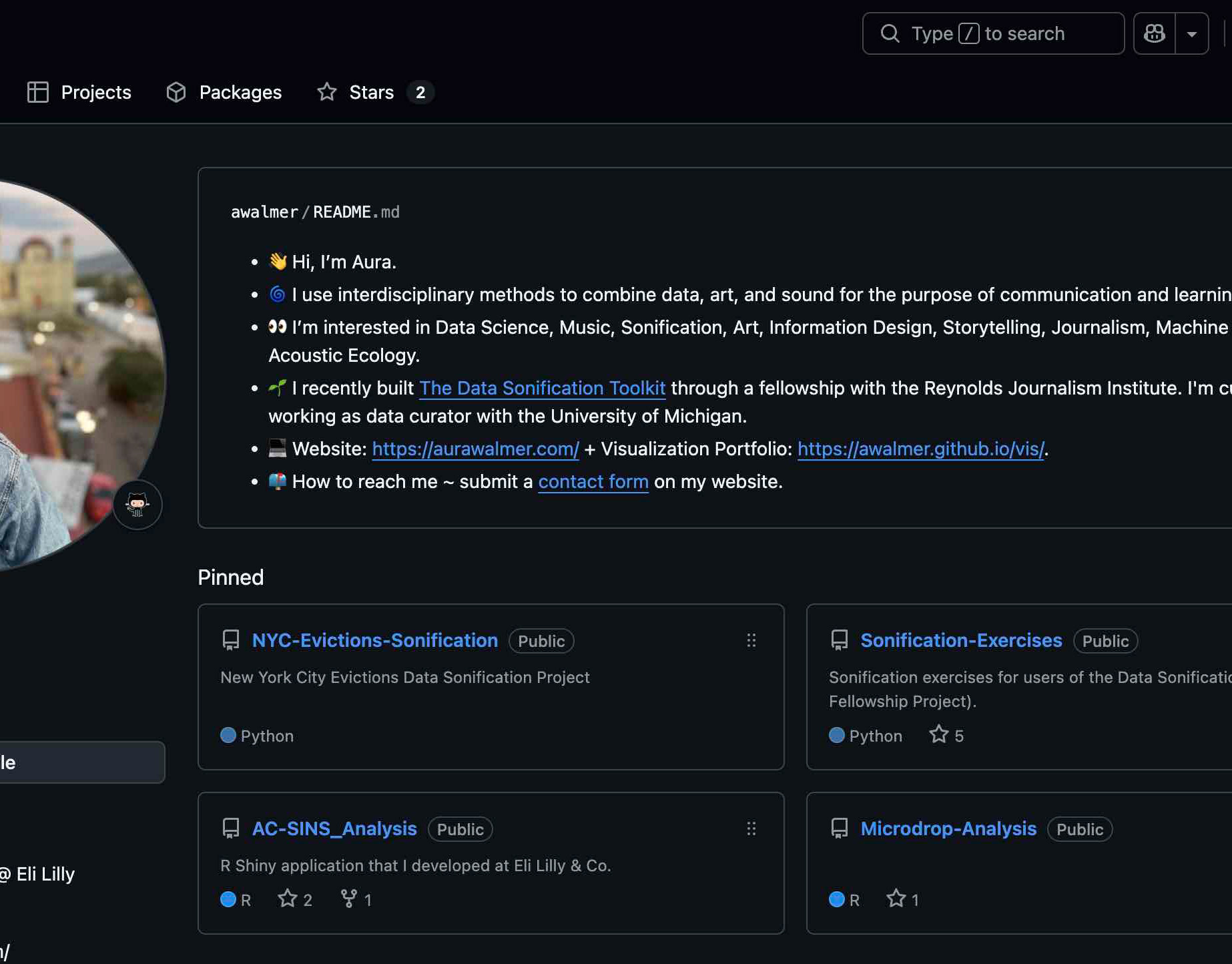Open the awalmer.github.io/vis portfolio link
The height and width of the screenshot is (964, 1232).
[x=920, y=449]
